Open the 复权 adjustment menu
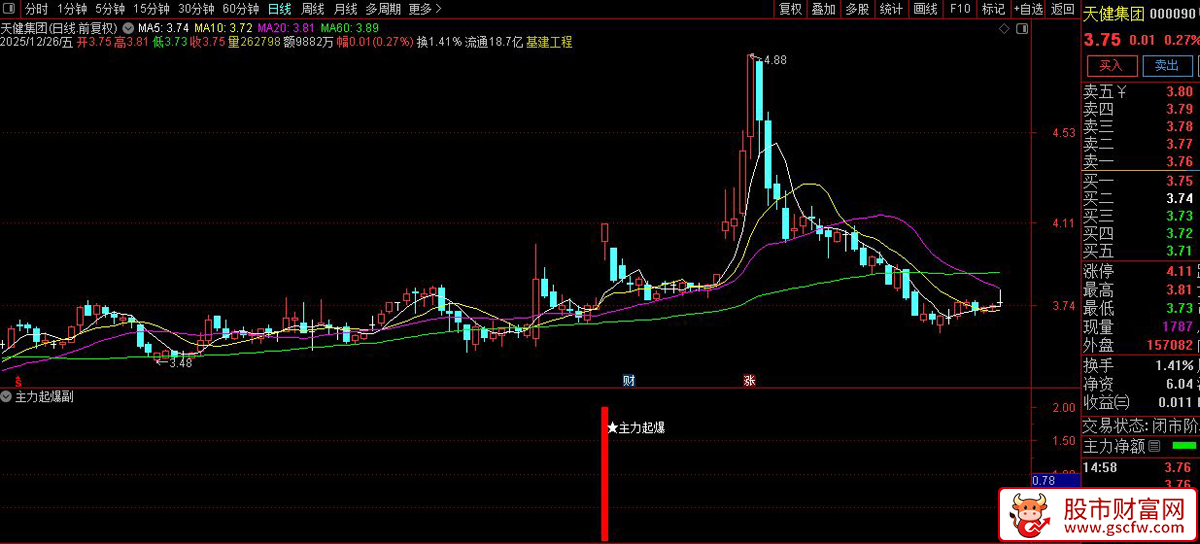1200x544 pixels. point(790,9)
